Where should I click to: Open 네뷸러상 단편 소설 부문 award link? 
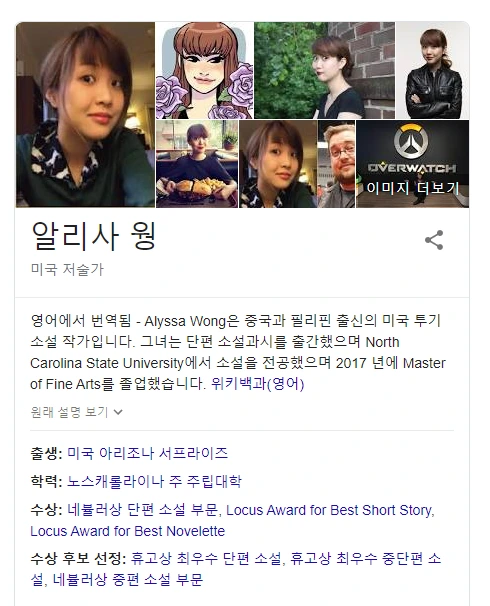tap(143, 510)
